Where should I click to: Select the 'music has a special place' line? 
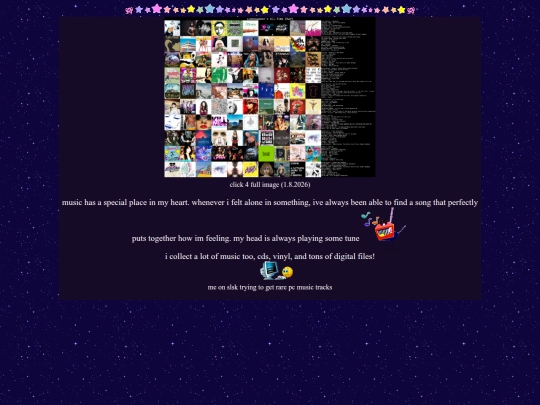[270, 202]
